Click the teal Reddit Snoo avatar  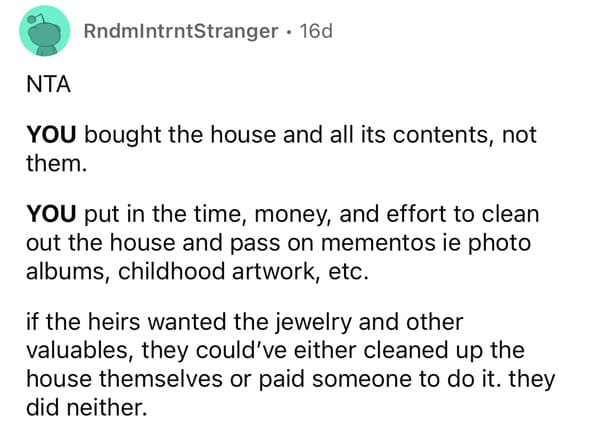click(45, 31)
